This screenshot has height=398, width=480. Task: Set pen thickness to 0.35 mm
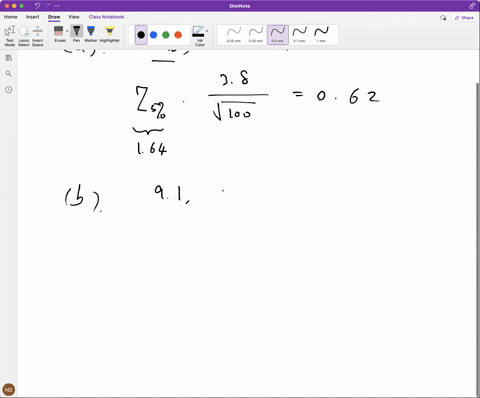tap(256, 35)
